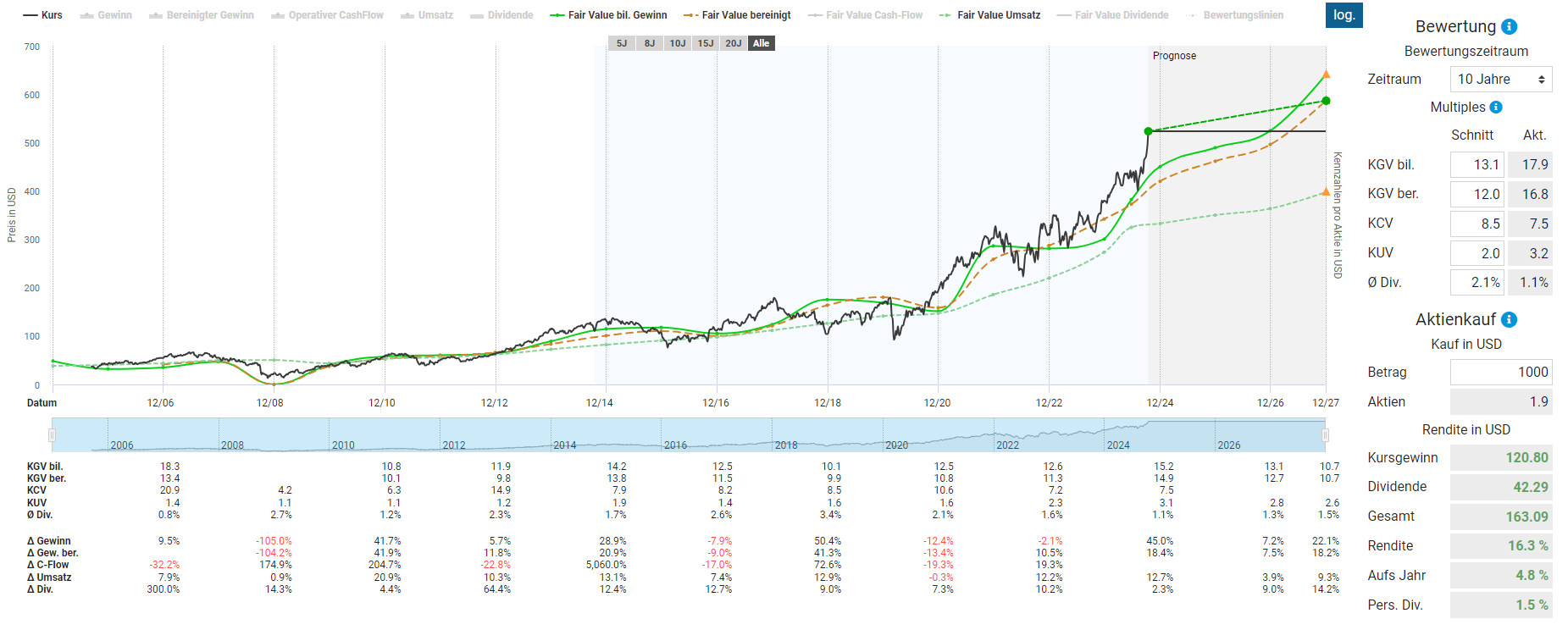Toggle Fair Value Umsatz line visibility
Image resolution: width=1568 pixels, height=630 pixels.
point(989,15)
